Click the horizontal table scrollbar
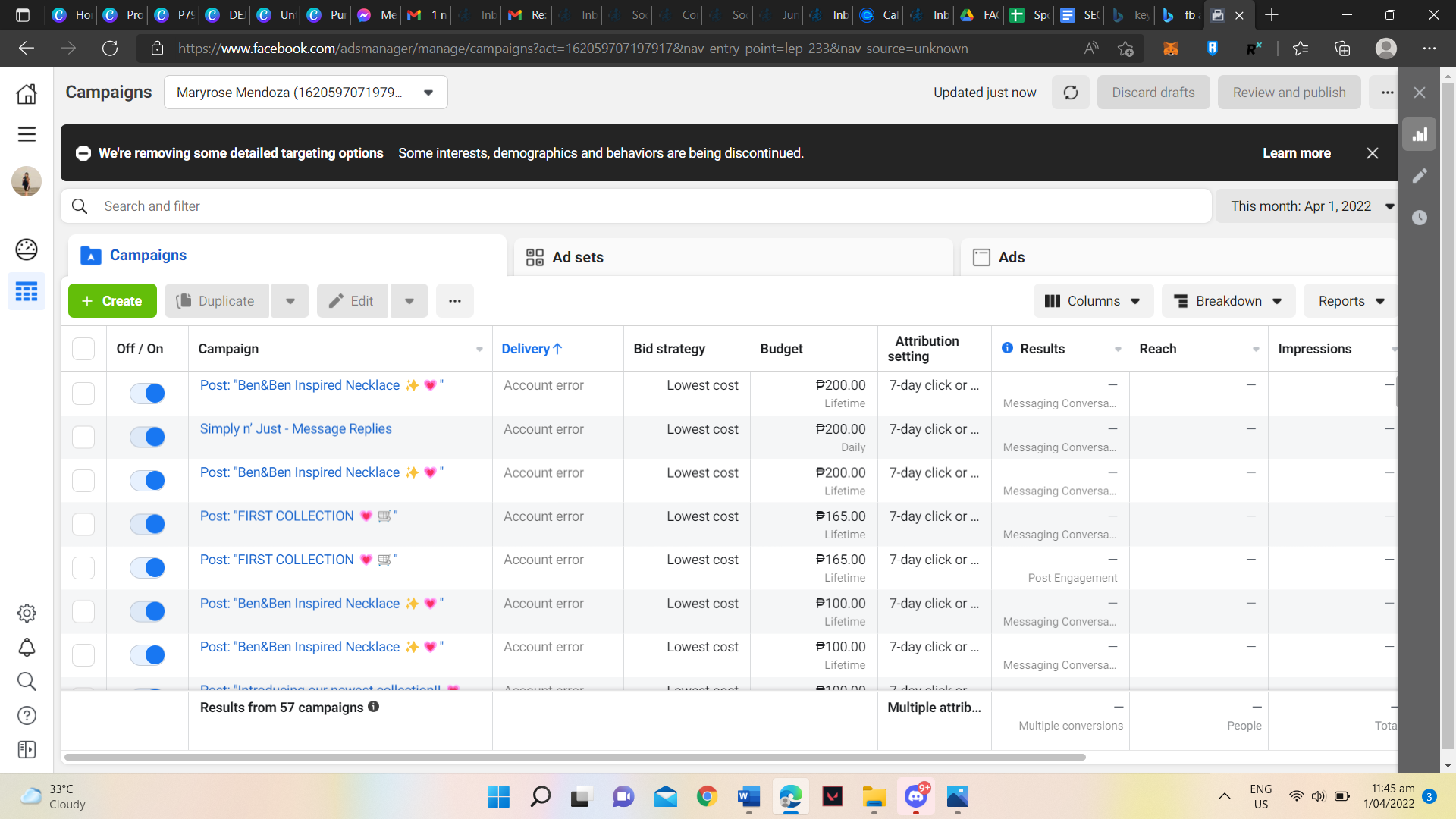 pyautogui.click(x=575, y=757)
